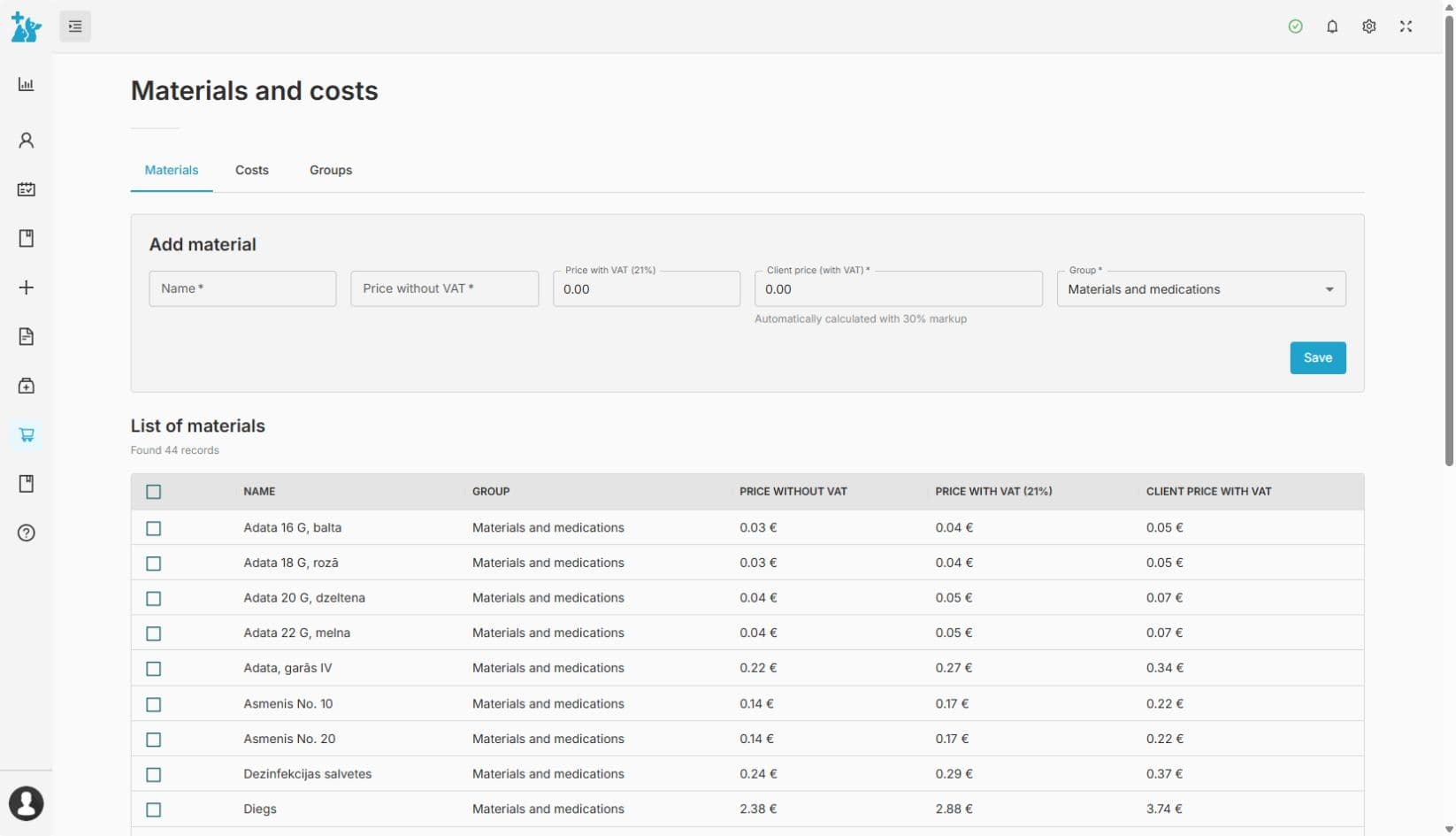Viewport: 1456px width, 836px height.
Task: Open the settings gear icon
Action: (1369, 27)
